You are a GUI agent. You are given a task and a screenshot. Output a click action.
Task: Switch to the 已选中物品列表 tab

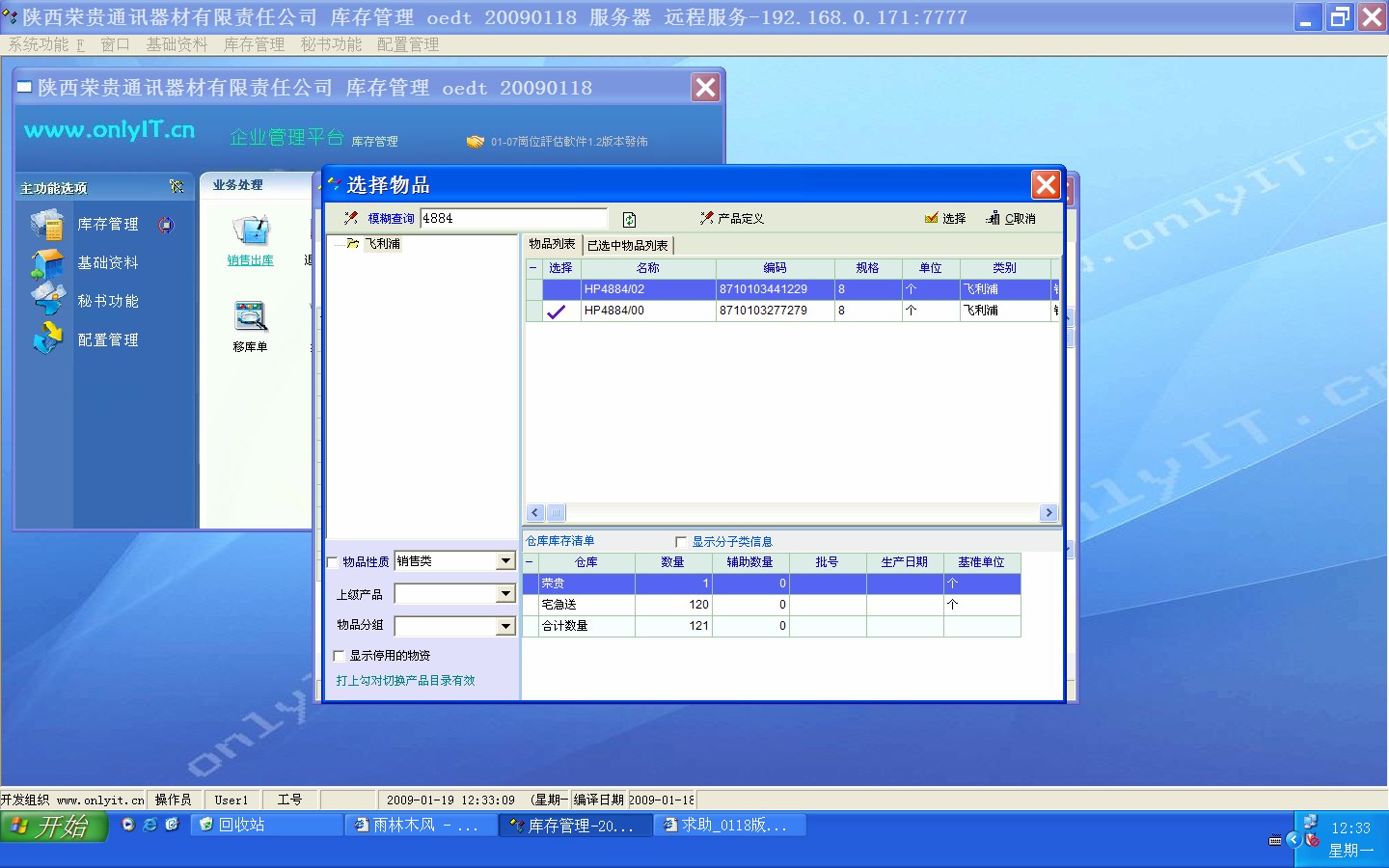pyautogui.click(x=628, y=245)
